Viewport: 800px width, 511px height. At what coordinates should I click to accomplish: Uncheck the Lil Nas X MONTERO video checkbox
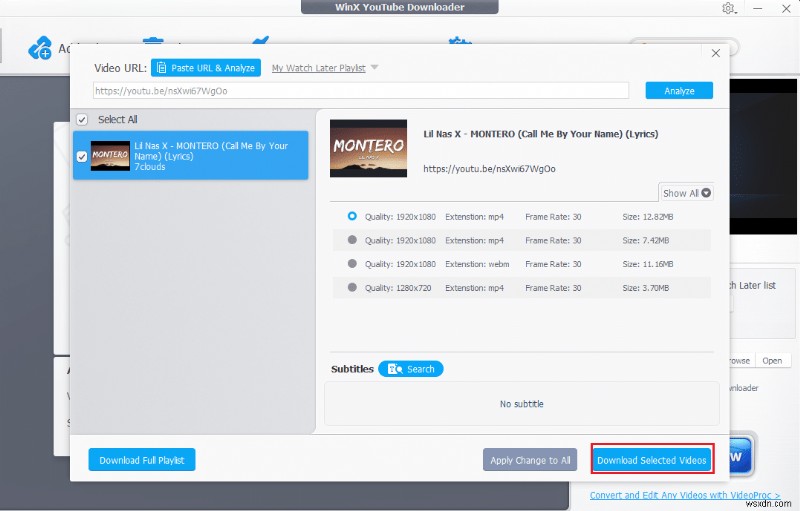[82, 157]
